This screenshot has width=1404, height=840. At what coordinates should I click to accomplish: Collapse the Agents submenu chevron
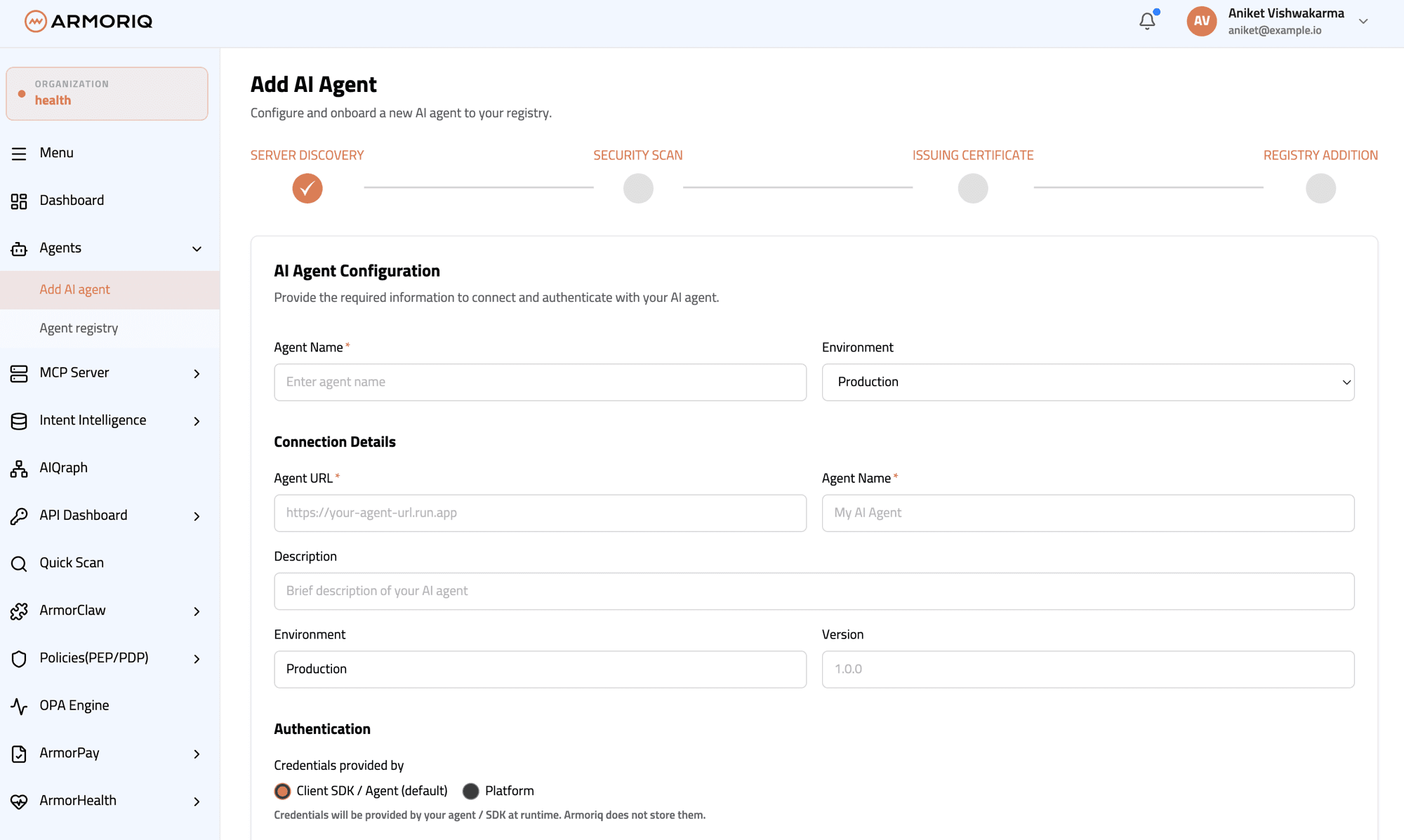(197, 248)
